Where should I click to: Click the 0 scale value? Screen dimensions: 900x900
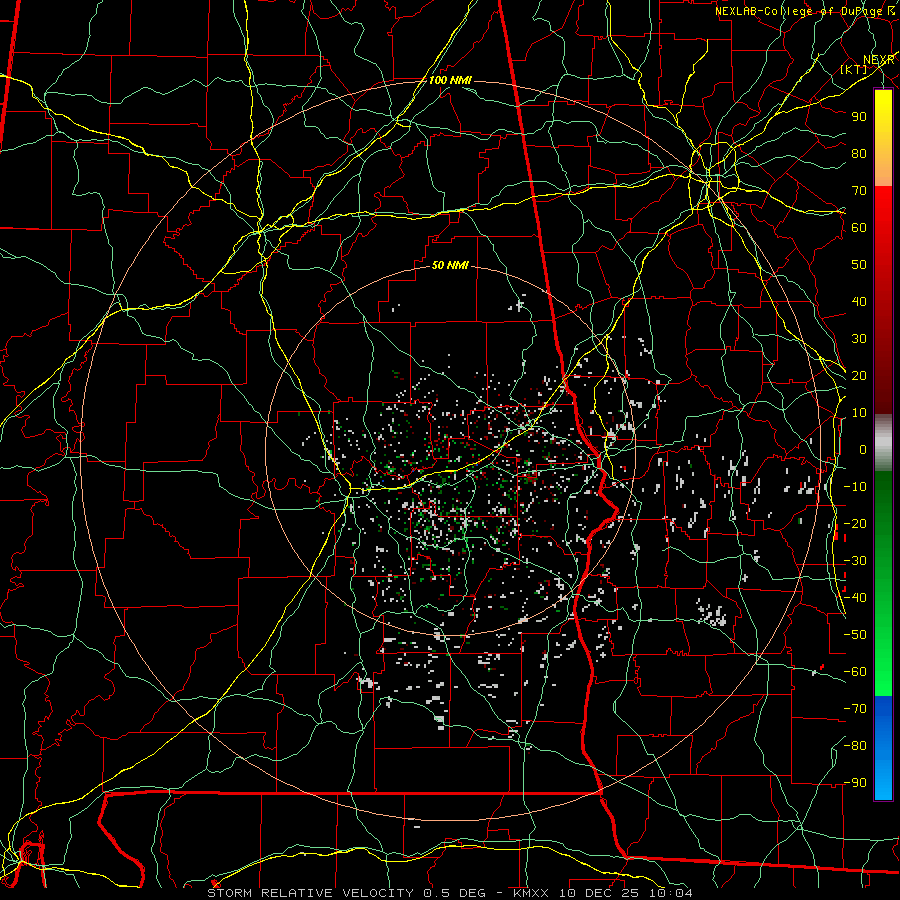(x=863, y=449)
